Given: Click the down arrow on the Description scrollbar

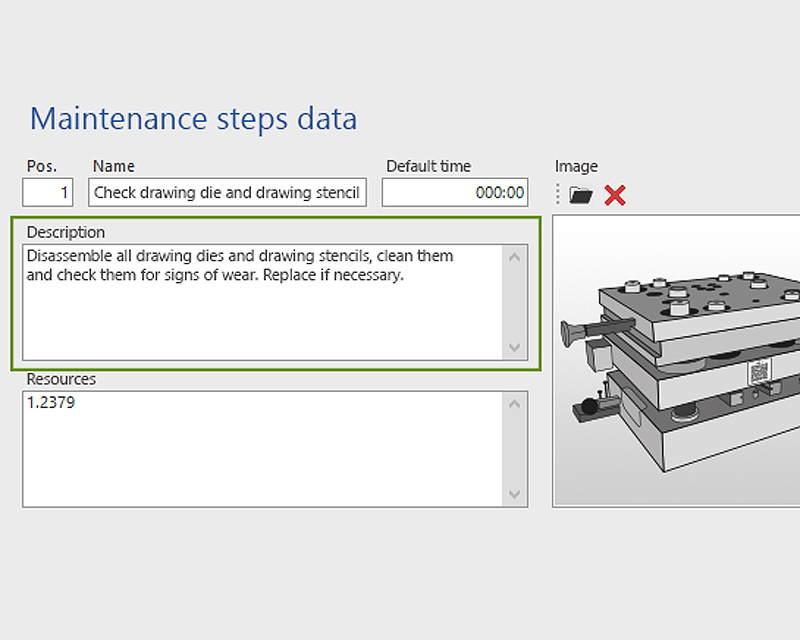Looking at the screenshot, I should [x=514, y=350].
